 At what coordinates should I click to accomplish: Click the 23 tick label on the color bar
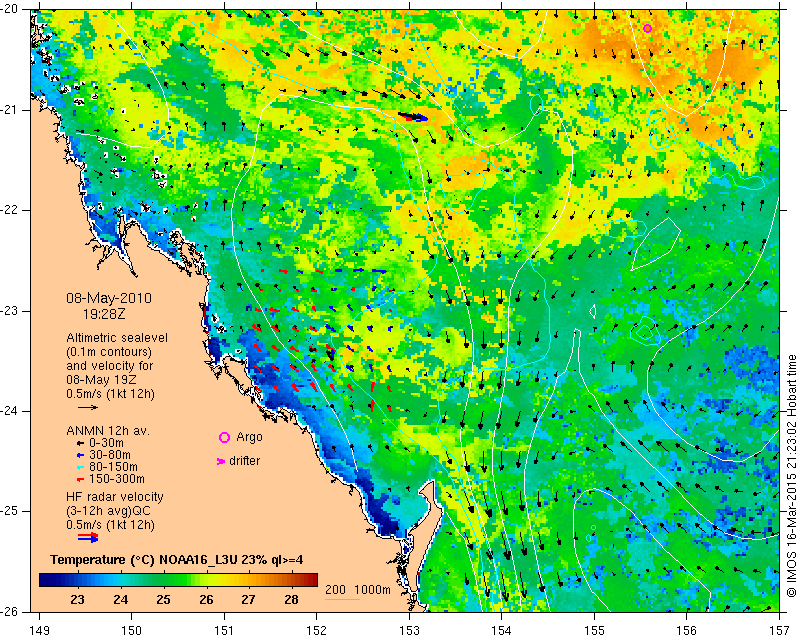pos(78,599)
